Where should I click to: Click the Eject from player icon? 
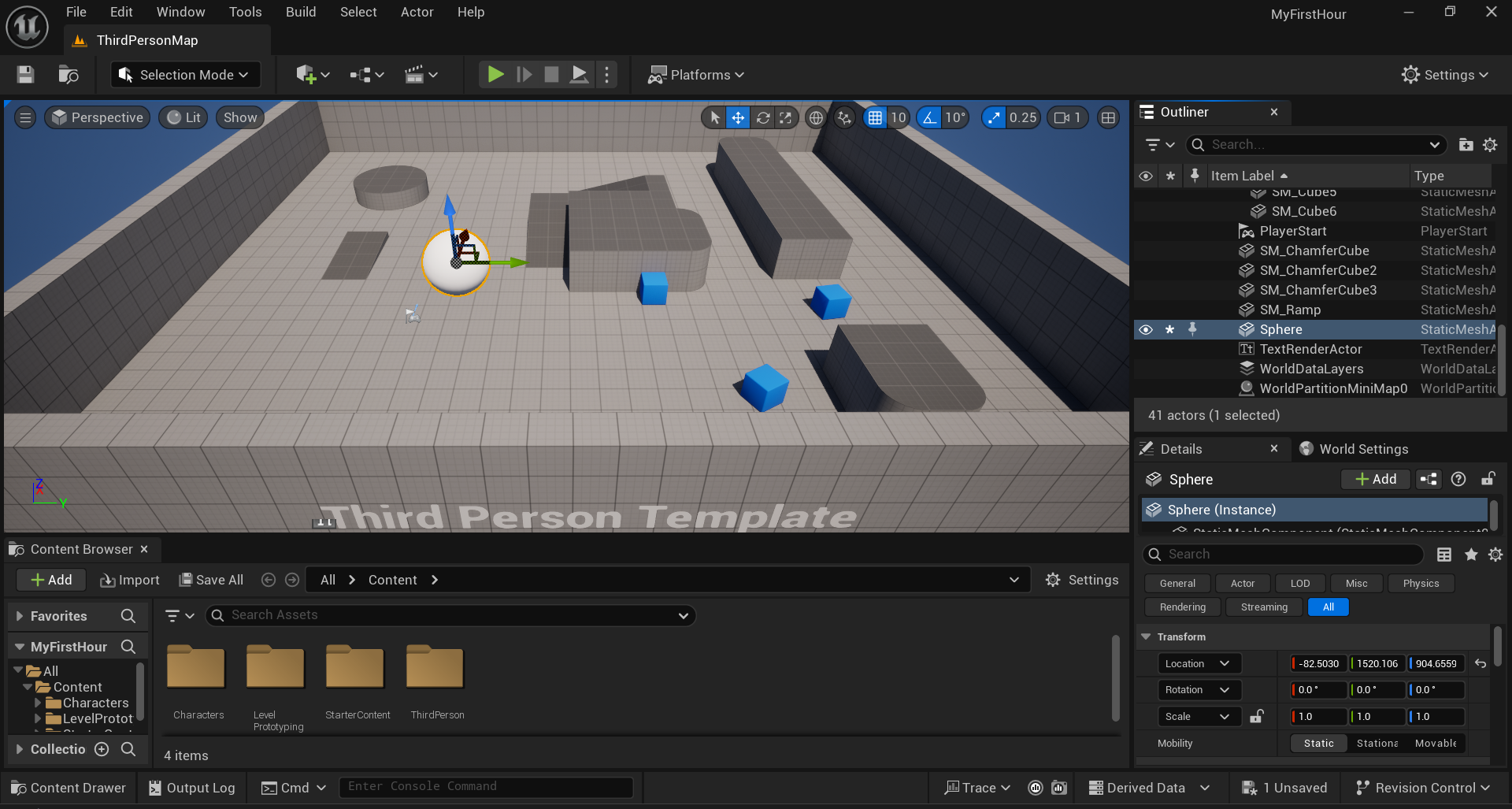click(x=579, y=75)
